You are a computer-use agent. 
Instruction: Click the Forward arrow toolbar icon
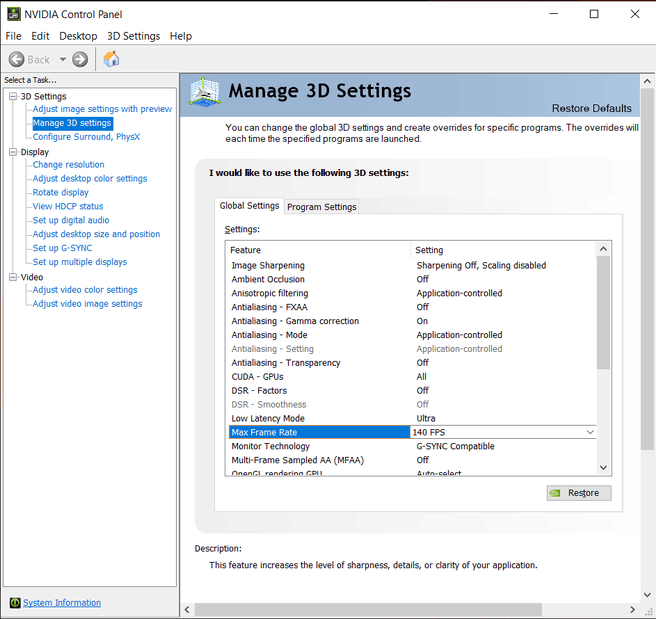(x=80, y=59)
